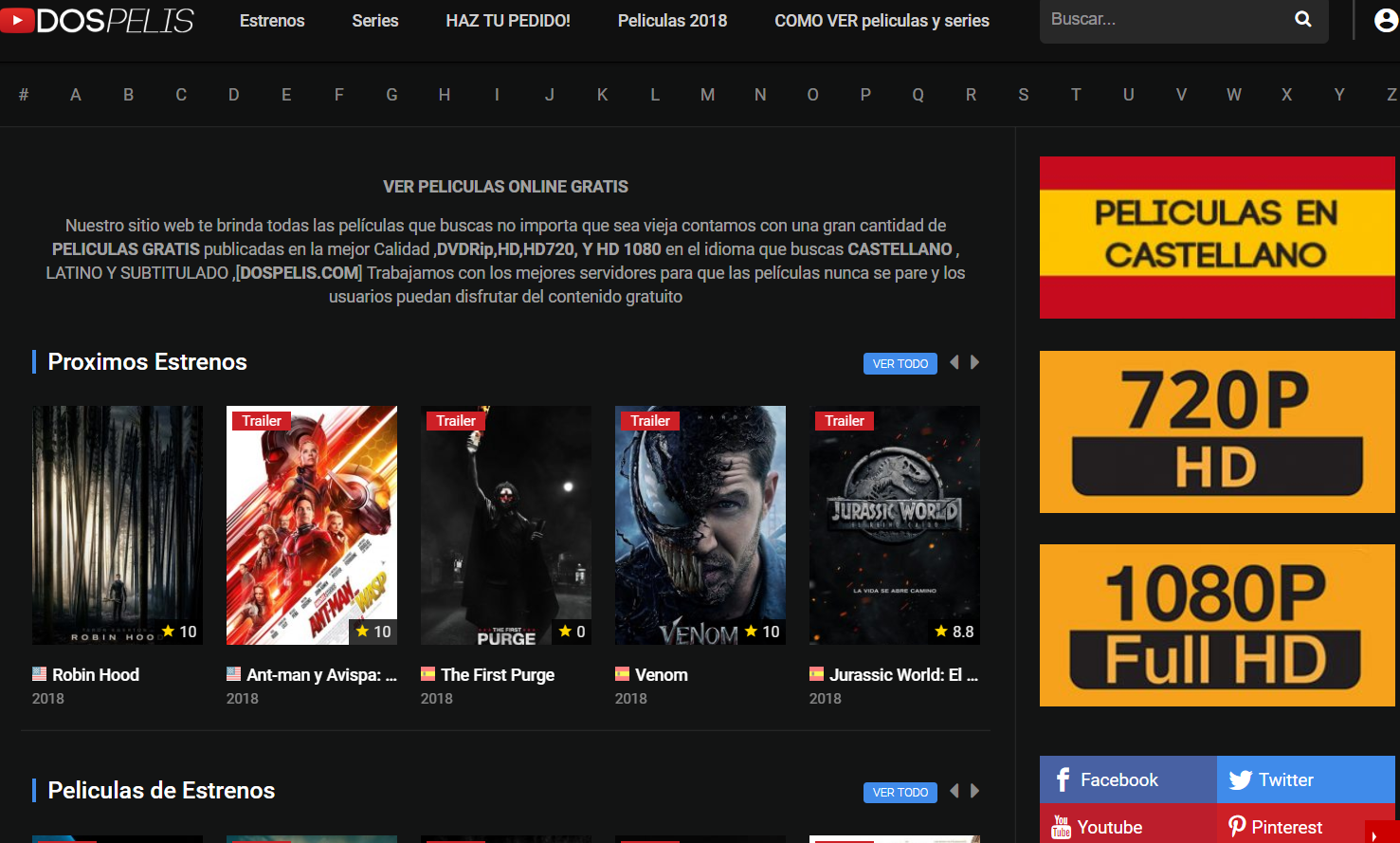
Task: Filter movies by the # symbol
Action: tap(24, 95)
